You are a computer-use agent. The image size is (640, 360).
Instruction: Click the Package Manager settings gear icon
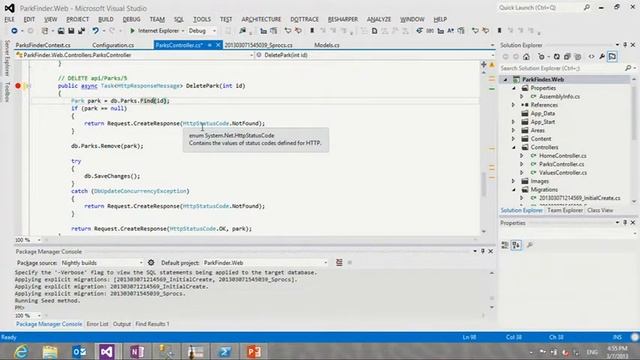pyautogui.click(x=151, y=263)
